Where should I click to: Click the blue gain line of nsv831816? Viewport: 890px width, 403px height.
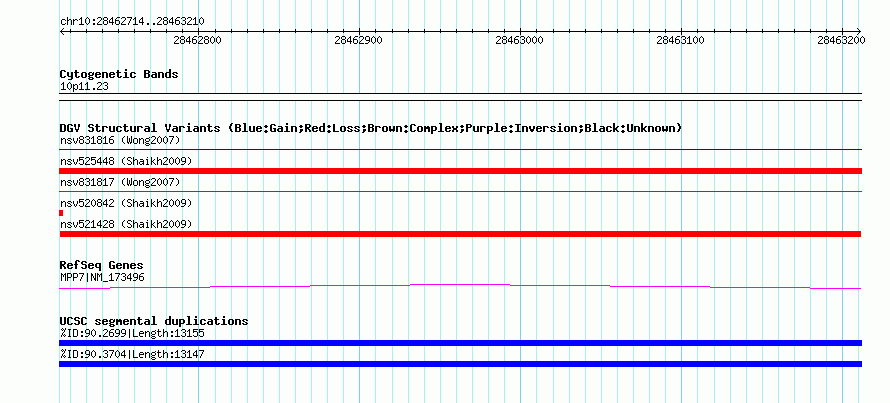coord(460,150)
